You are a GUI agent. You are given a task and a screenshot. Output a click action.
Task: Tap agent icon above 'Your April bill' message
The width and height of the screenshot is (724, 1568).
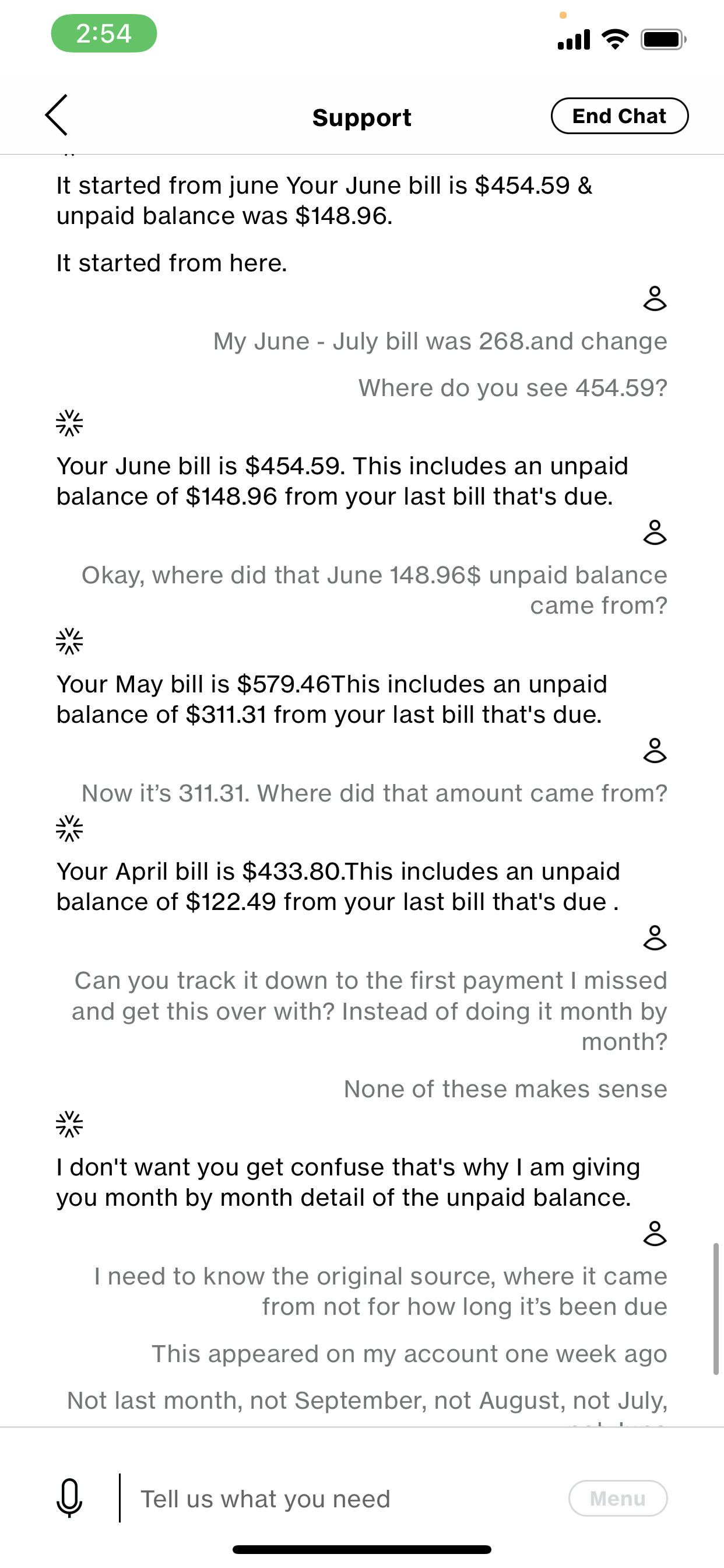pyautogui.click(x=69, y=828)
